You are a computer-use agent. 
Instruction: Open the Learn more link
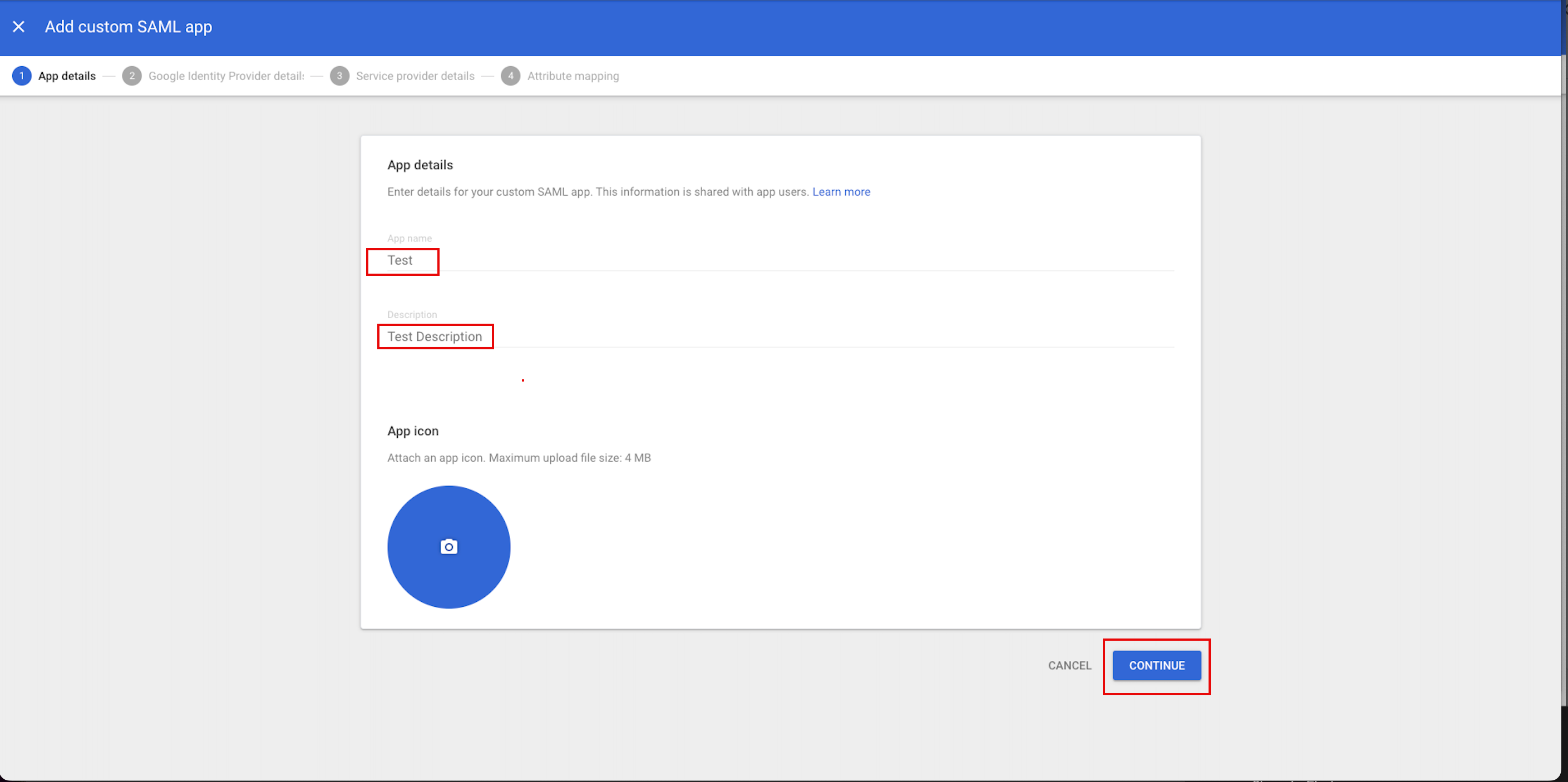tap(841, 192)
